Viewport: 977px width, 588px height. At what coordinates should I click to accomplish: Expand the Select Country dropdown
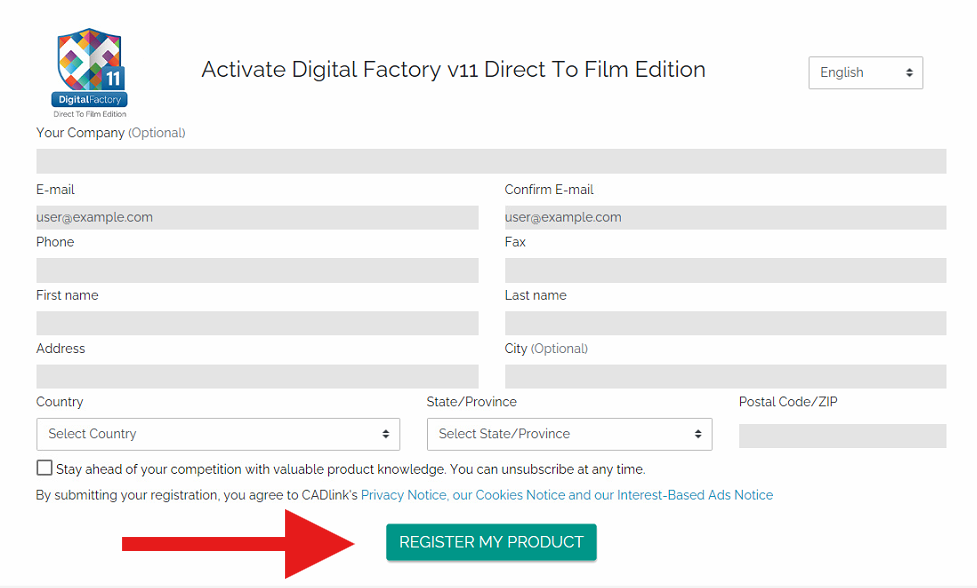(x=217, y=434)
